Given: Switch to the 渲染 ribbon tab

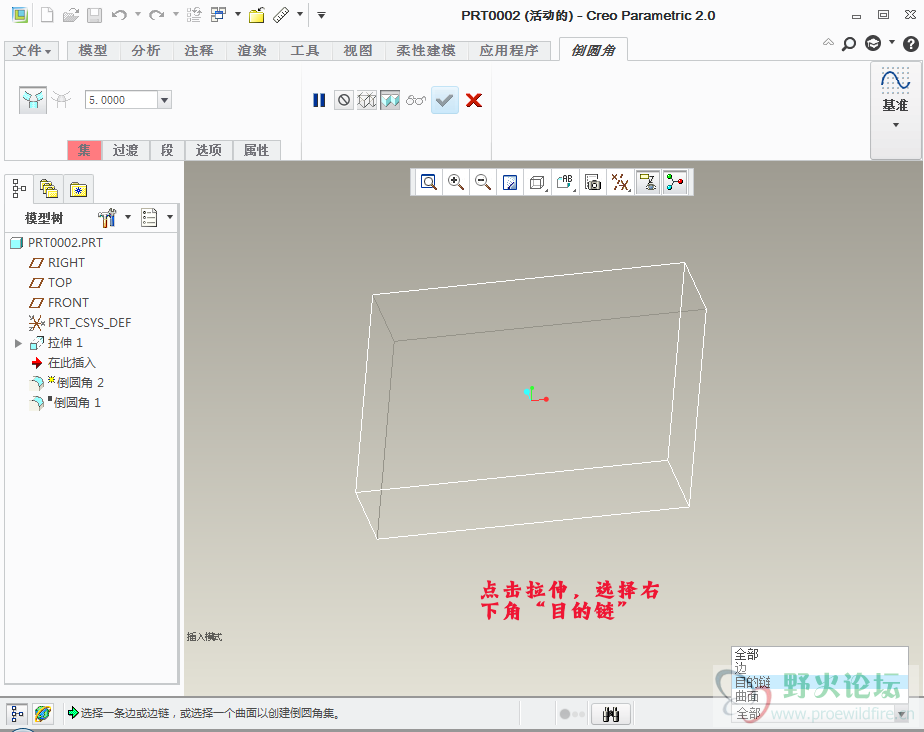Looking at the screenshot, I should coord(252,51).
